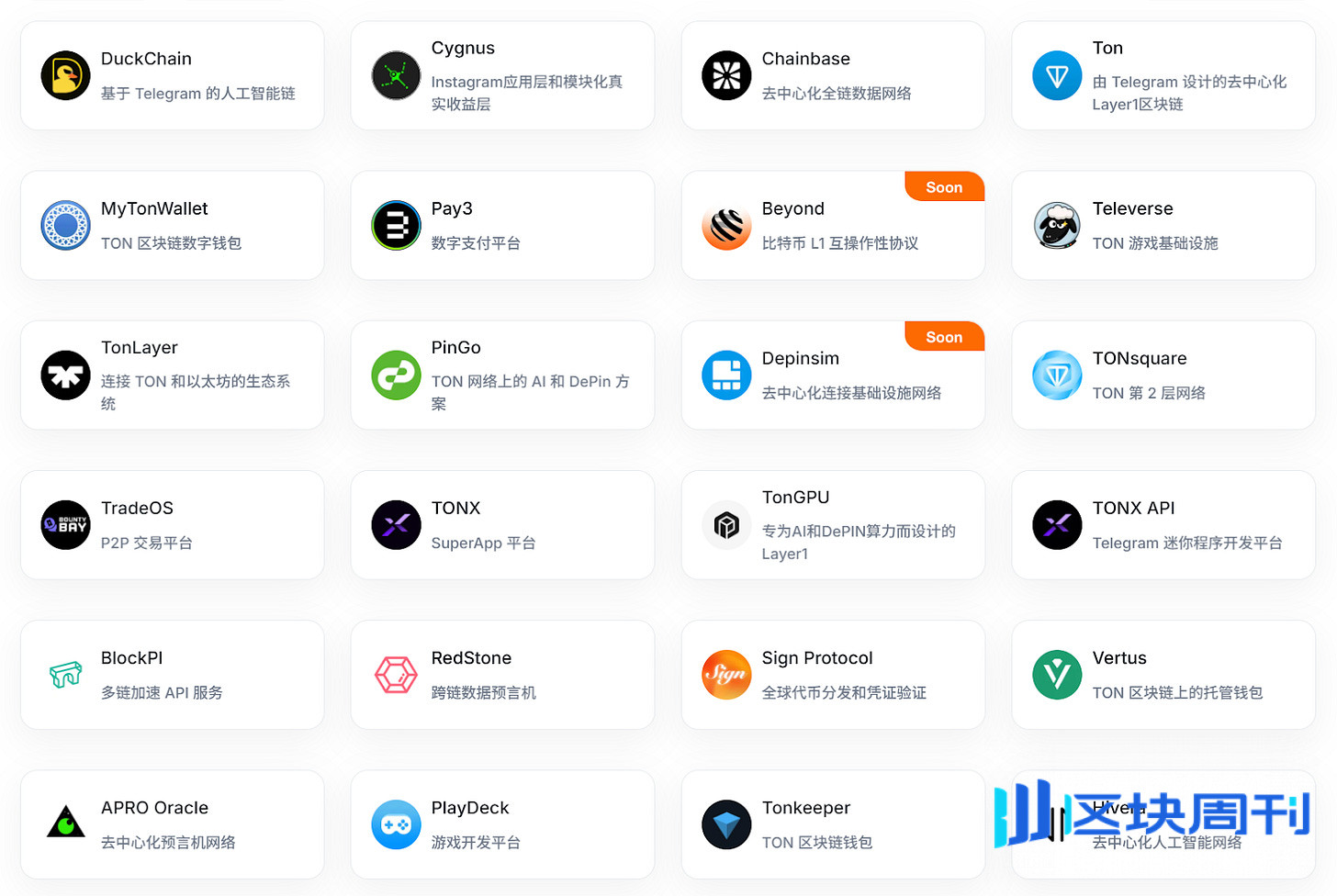Image resolution: width=1337 pixels, height=896 pixels.
Task: Select the TonLayer description text
Action: point(196,392)
